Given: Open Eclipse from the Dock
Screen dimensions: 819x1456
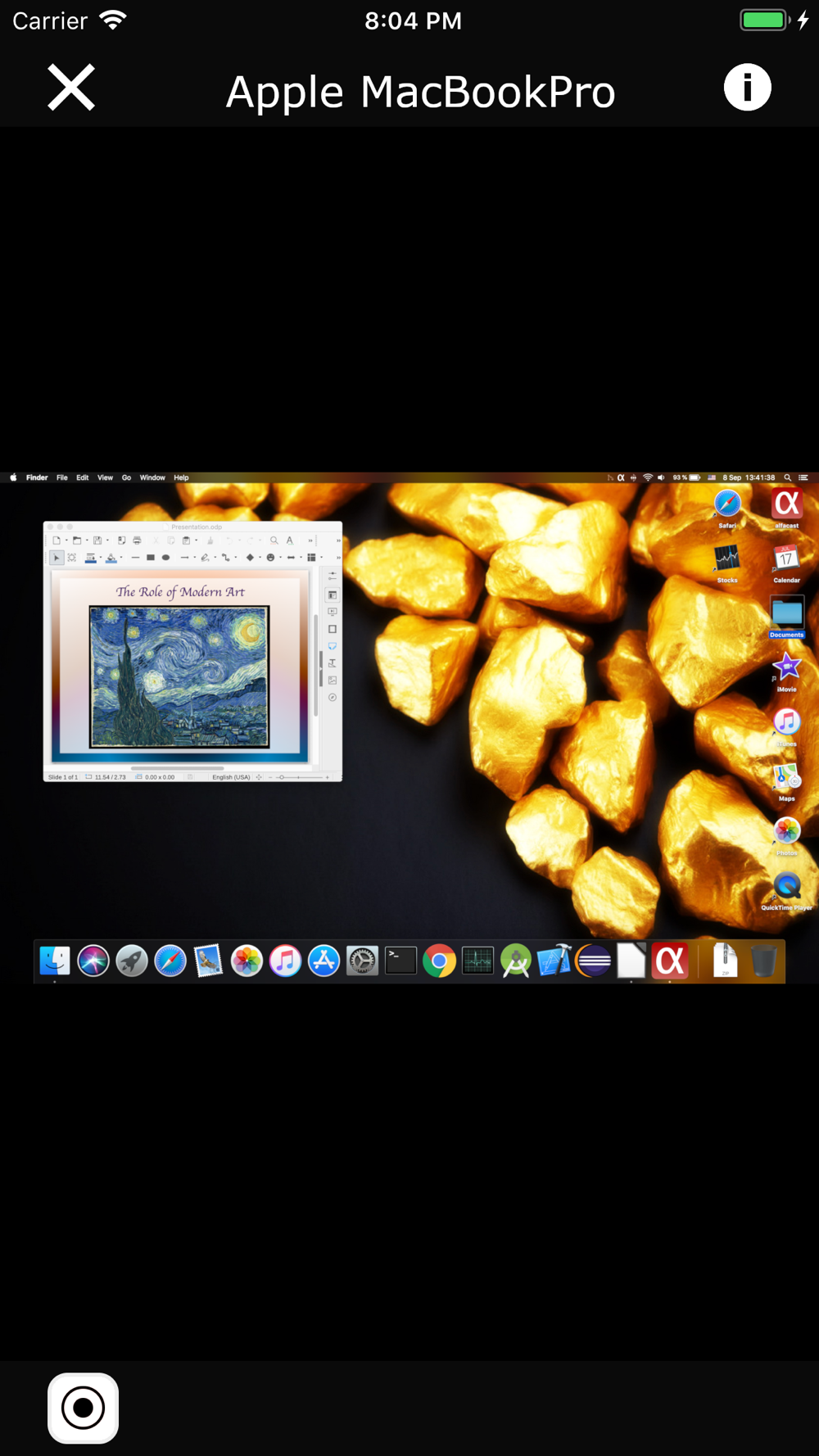Looking at the screenshot, I should click(x=593, y=961).
